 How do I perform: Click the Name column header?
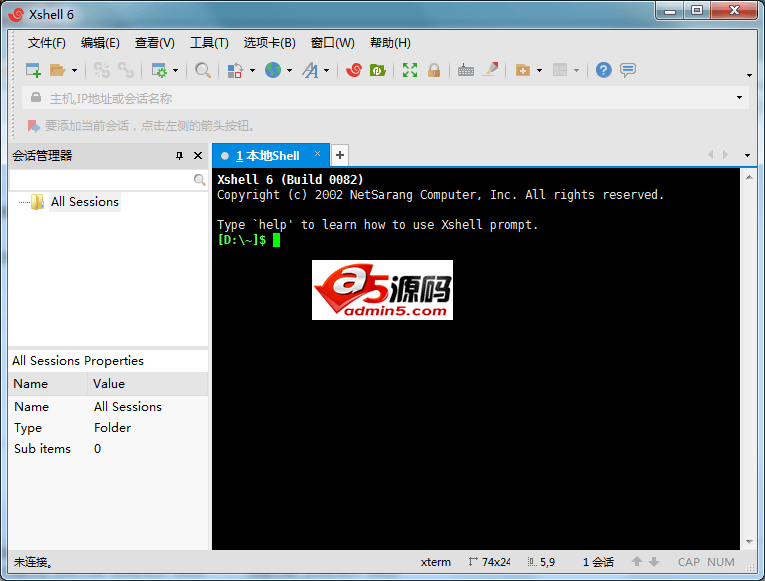pos(48,384)
